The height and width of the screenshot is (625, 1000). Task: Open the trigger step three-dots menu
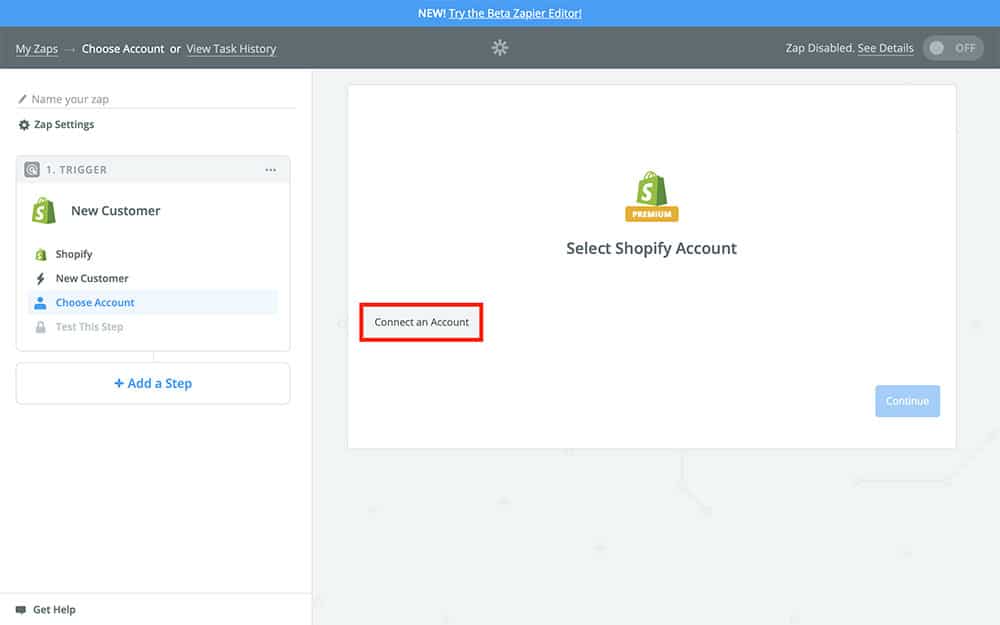[270, 170]
